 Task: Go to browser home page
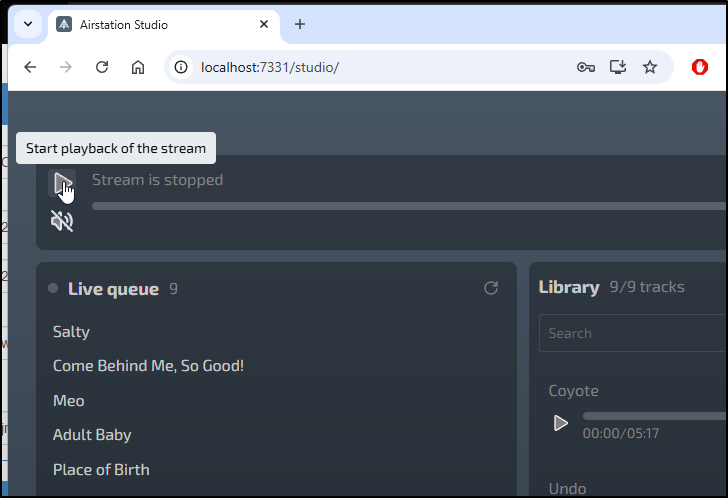[x=137, y=67]
